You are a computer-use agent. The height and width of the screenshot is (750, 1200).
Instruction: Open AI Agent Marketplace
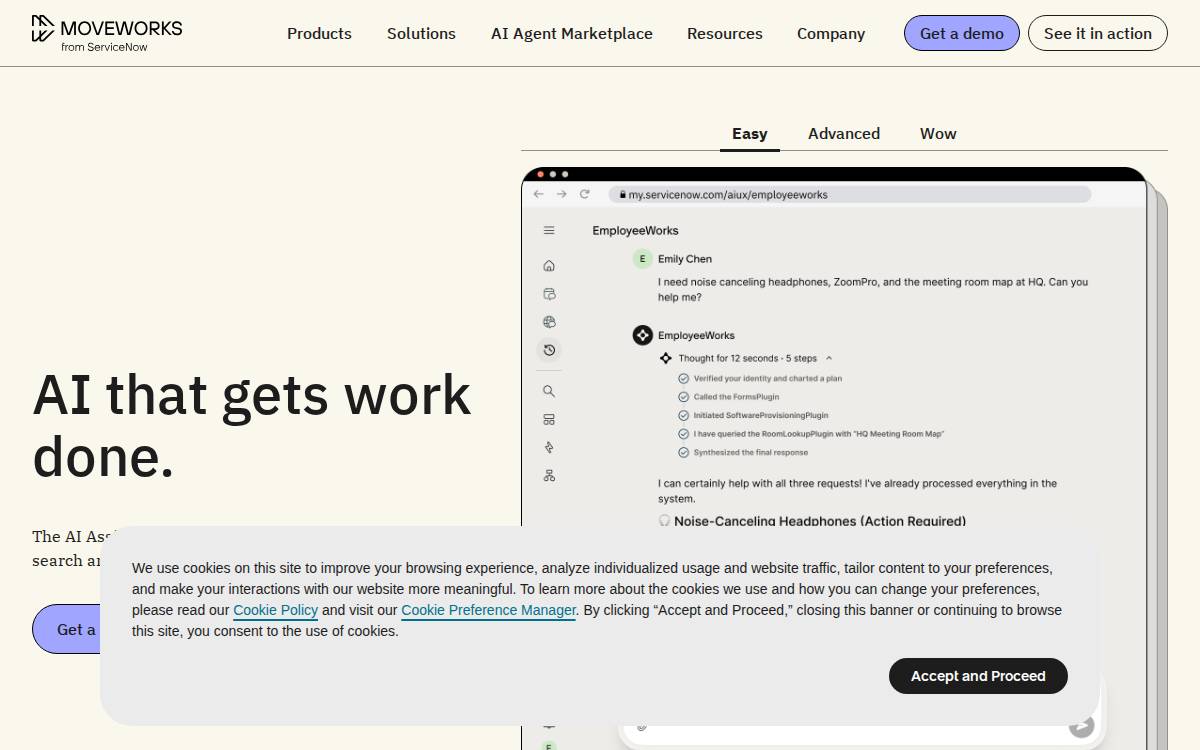[x=572, y=33]
